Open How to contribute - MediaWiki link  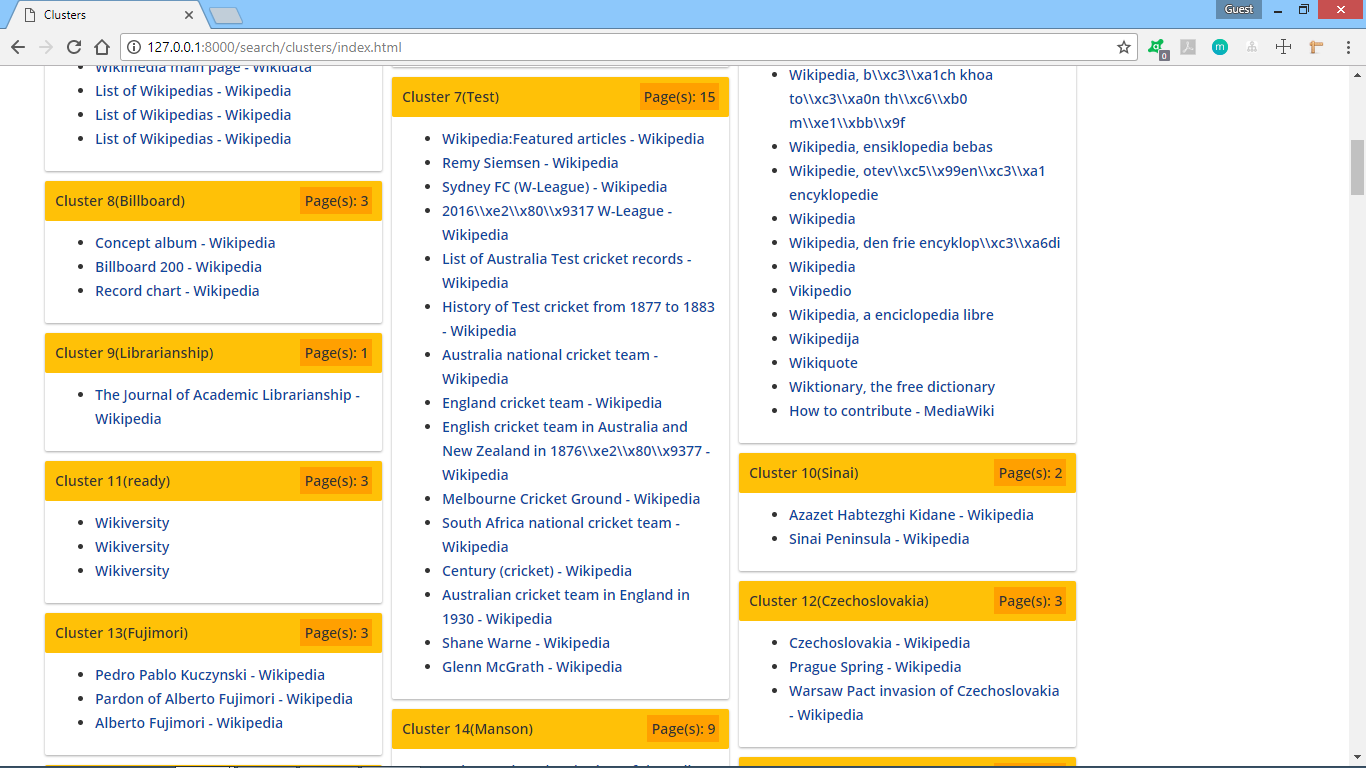point(891,411)
